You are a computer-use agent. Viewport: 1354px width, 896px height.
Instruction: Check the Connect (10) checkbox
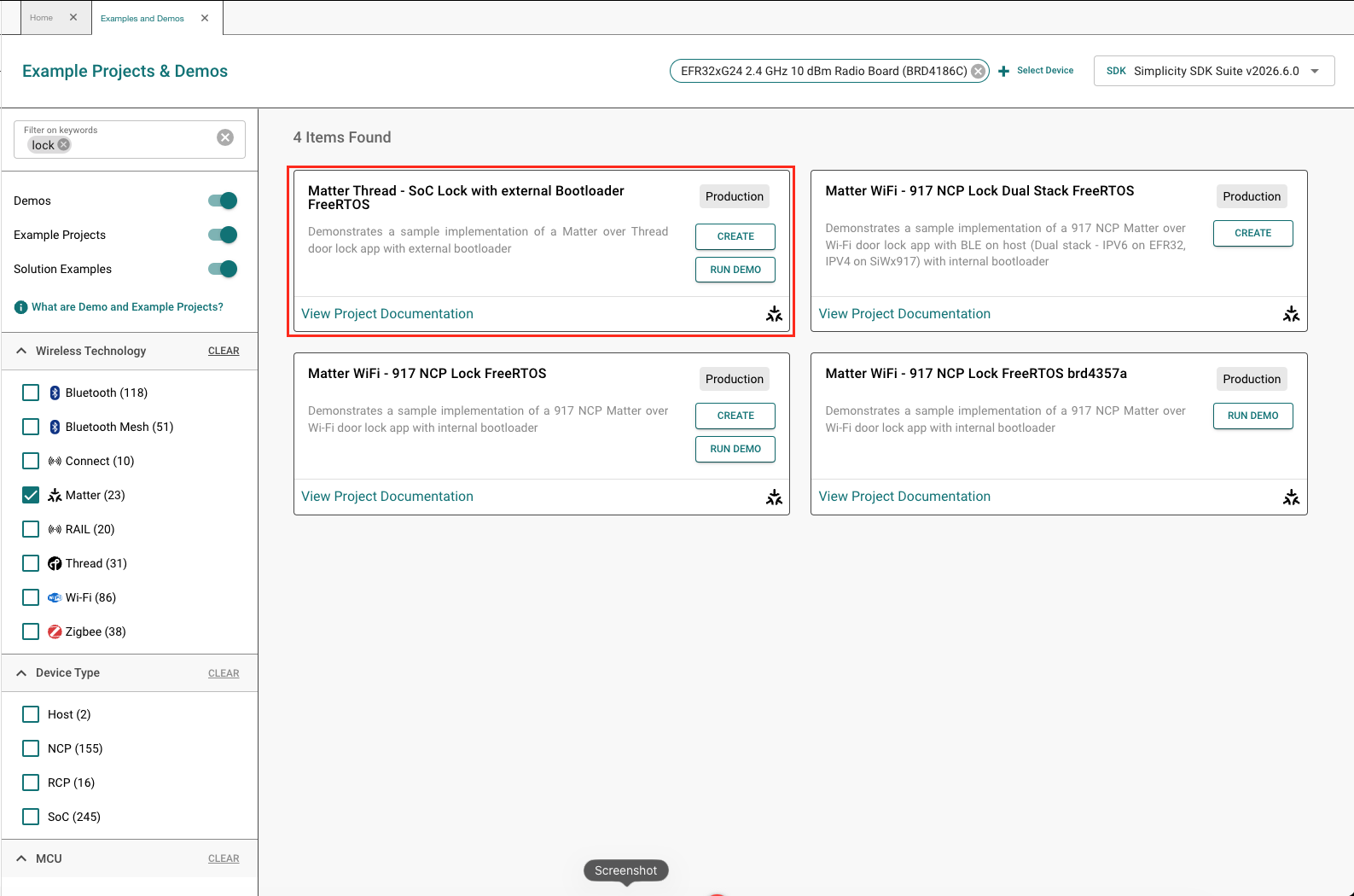pyautogui.click(x=31, y=461)
